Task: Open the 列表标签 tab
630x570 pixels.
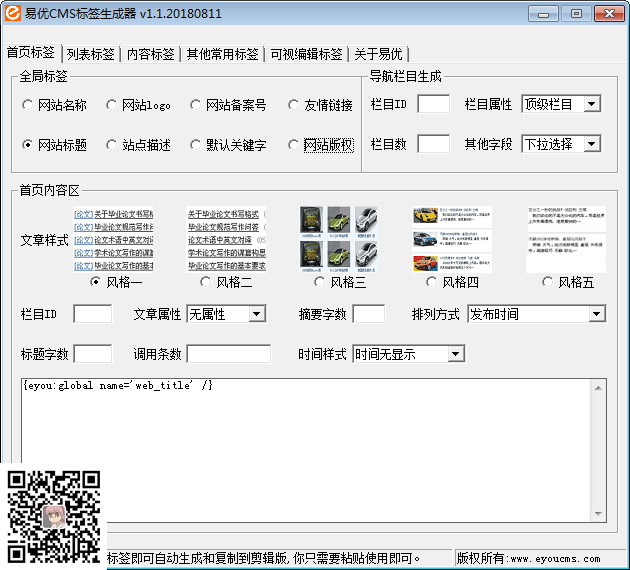Action: point(91,54)
